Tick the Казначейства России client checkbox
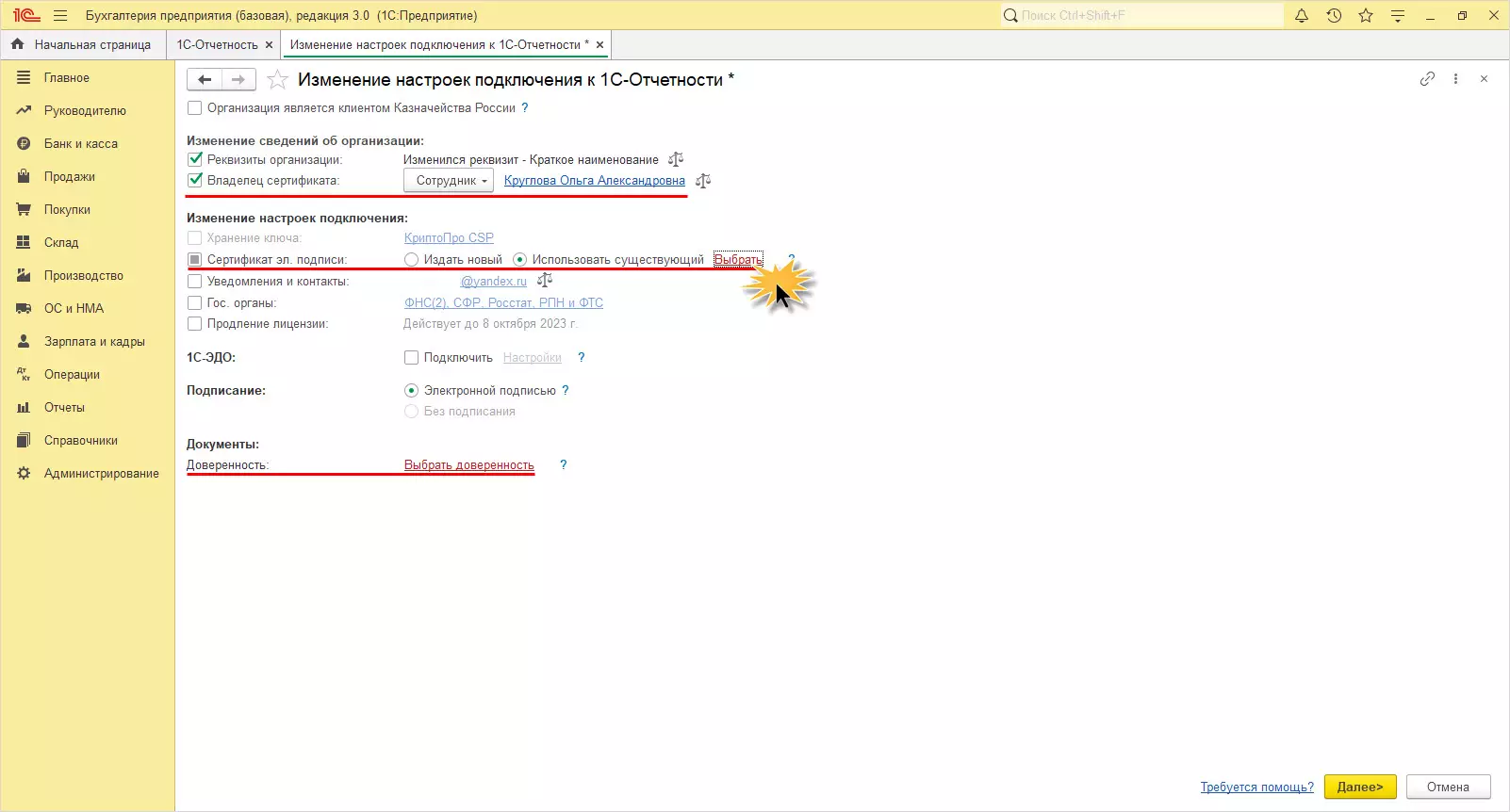The image size is (1510, 812). coord(195,108)
